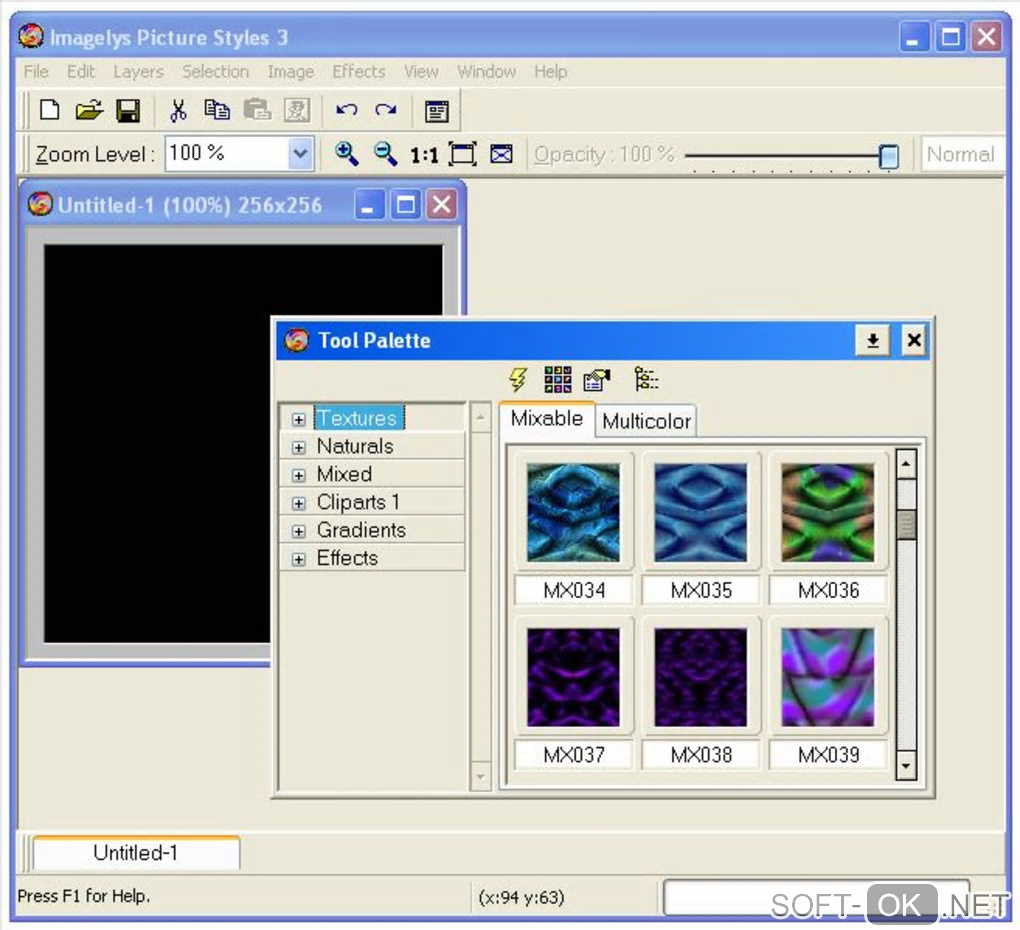Expand the Textures tree node
1020x930 pixels.
tap(299, 419)
